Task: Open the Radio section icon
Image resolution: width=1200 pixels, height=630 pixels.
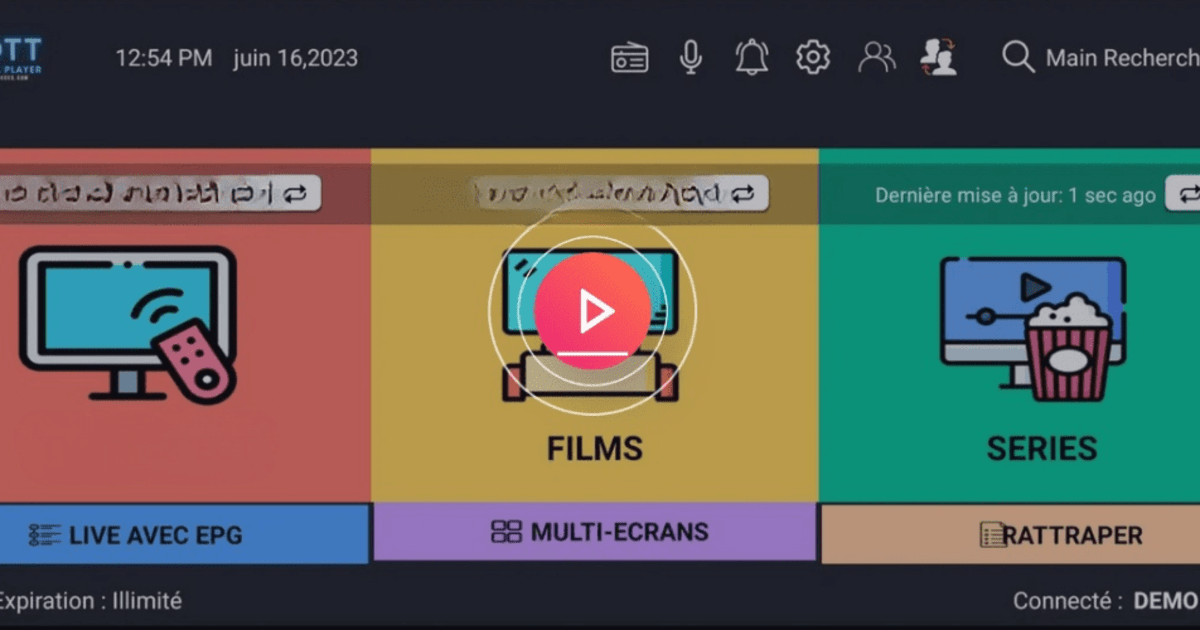Action: pos(628,57)
